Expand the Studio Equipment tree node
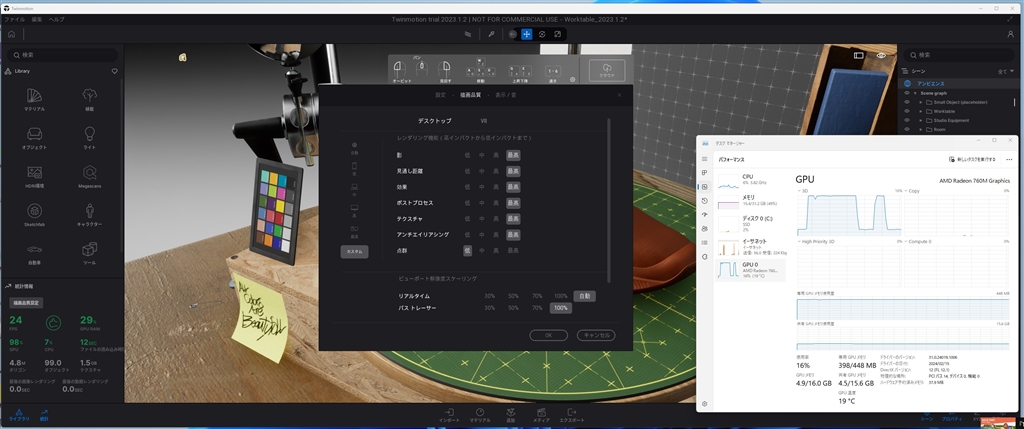Image resolution: width=1024 pixels, height=429 pixels. 921,119
